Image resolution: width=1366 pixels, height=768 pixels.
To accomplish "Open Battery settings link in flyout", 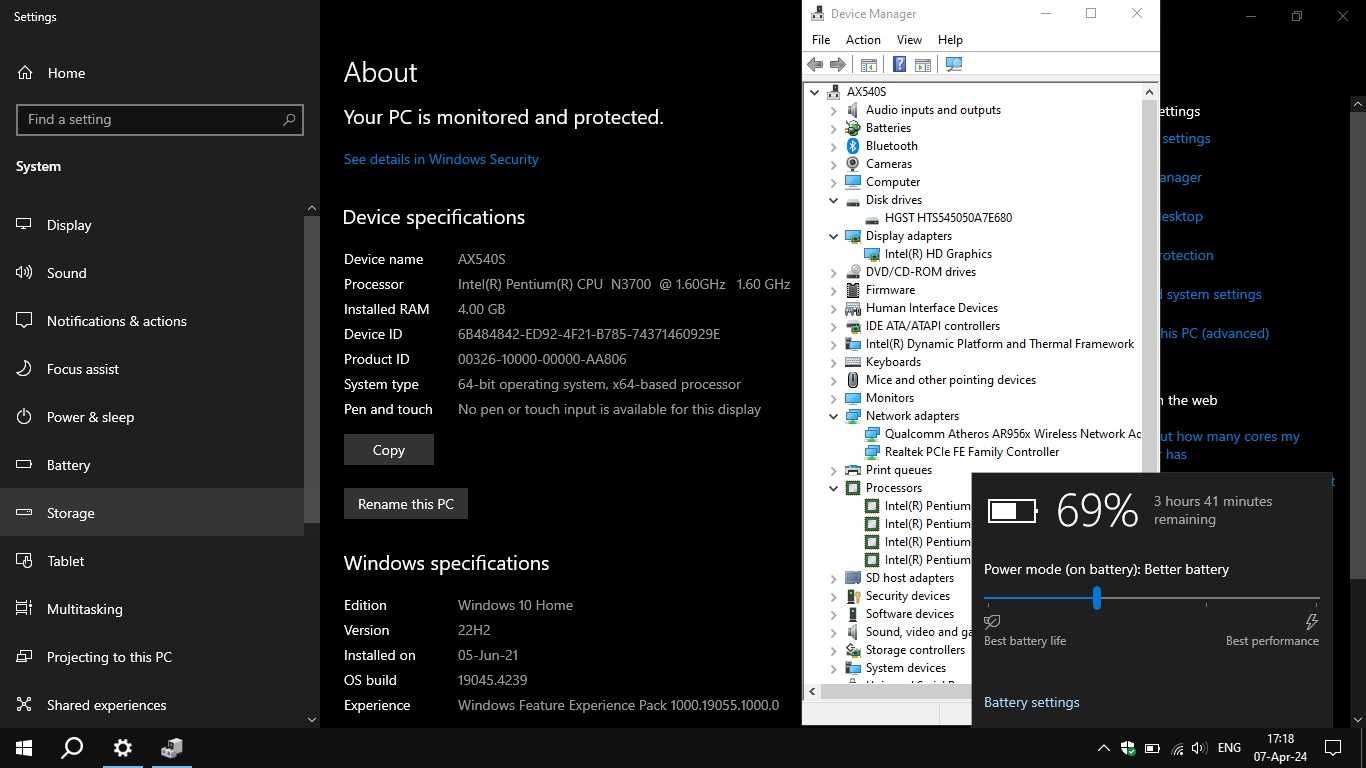I will (1032, 702).
